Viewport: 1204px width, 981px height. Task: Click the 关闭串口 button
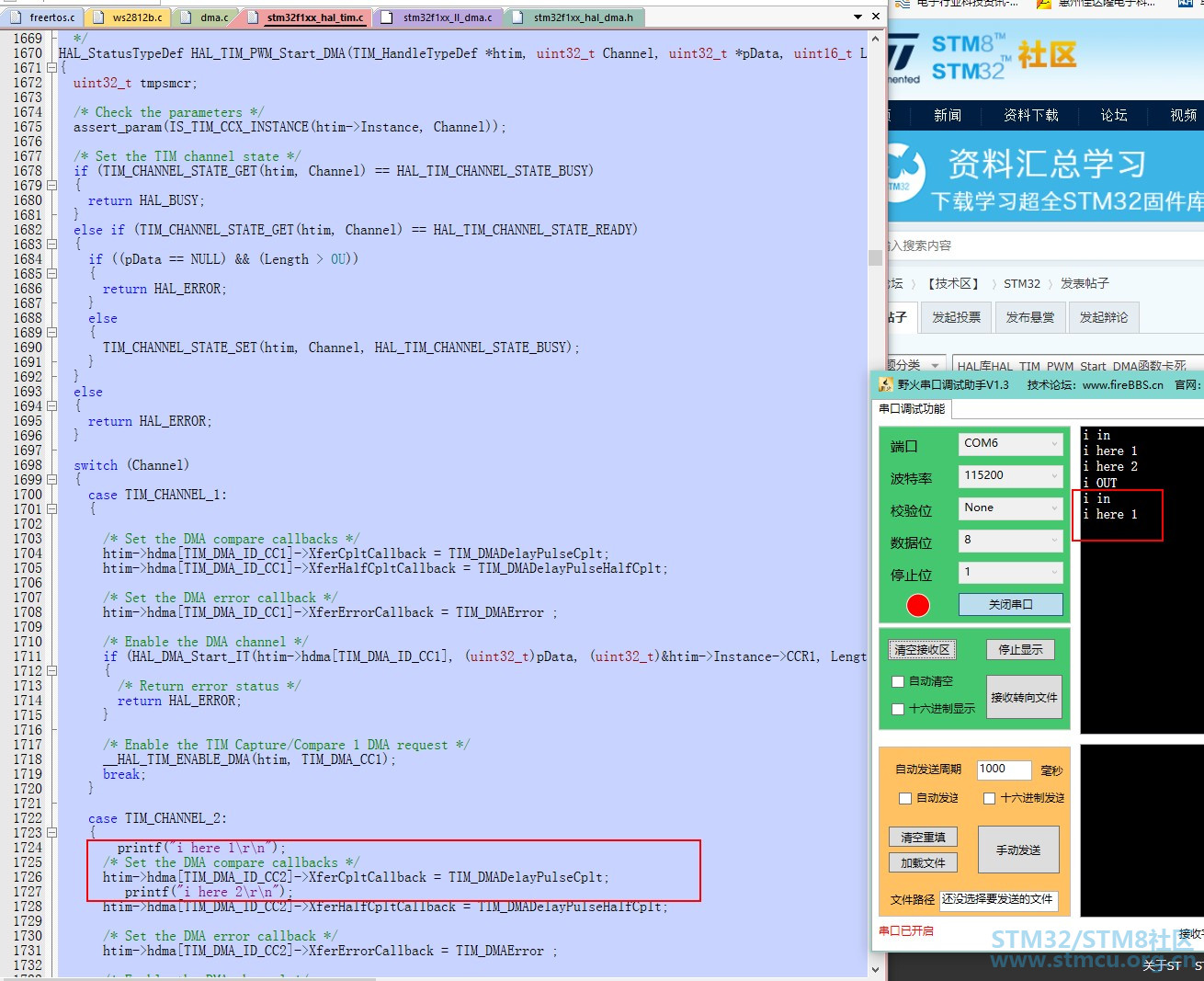point(1011,604)
